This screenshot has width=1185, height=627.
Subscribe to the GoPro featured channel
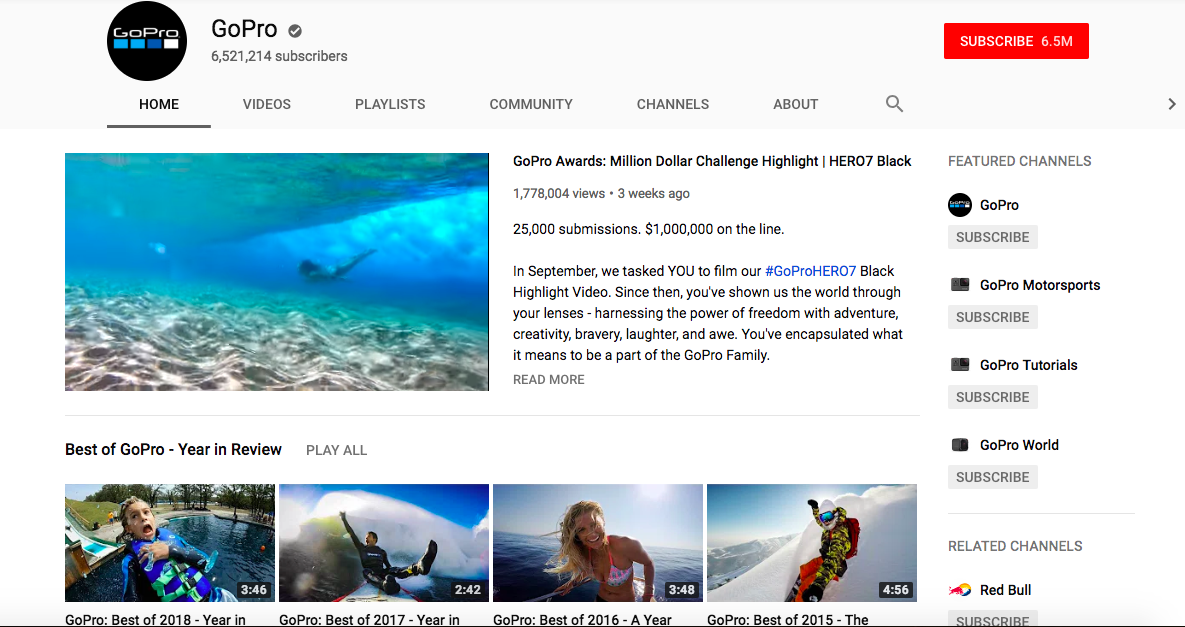pos(992,237)
